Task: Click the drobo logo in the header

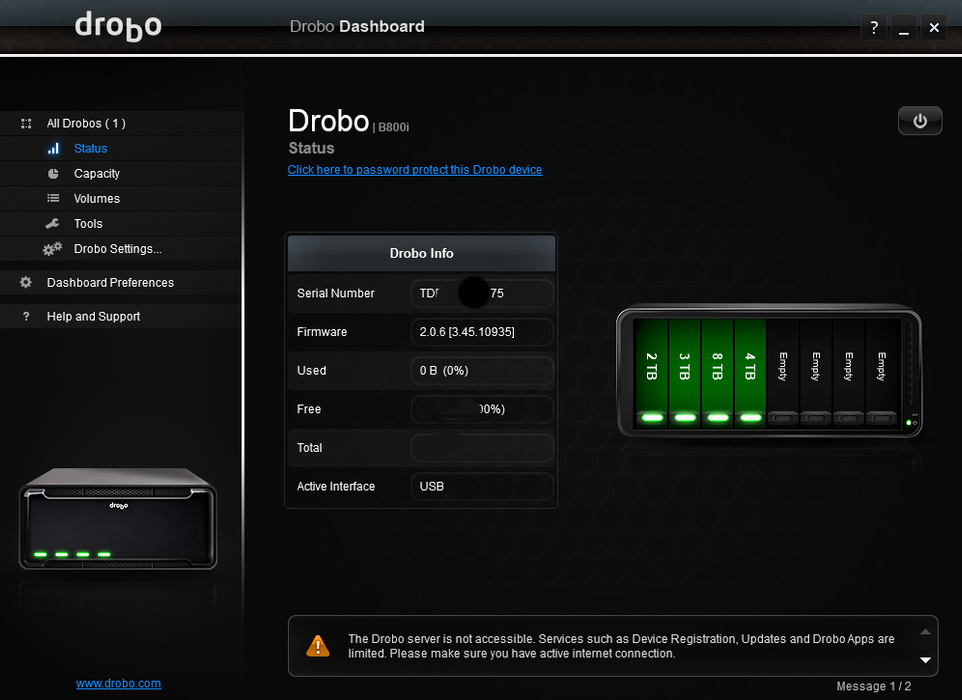Action: 118,26
